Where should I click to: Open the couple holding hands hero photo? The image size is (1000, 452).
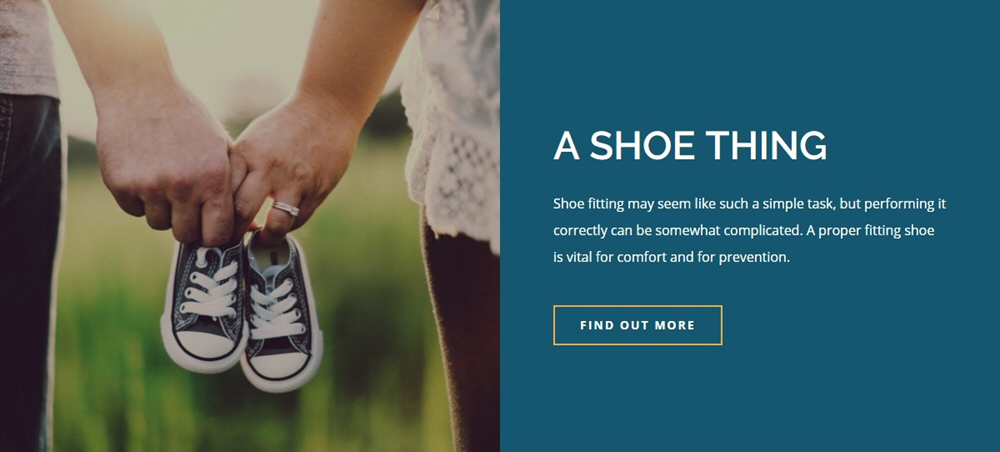[x=250, y=226]
